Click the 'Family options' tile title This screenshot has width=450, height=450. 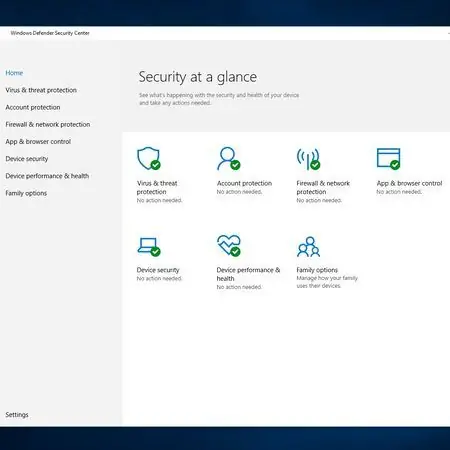(317, 270)
